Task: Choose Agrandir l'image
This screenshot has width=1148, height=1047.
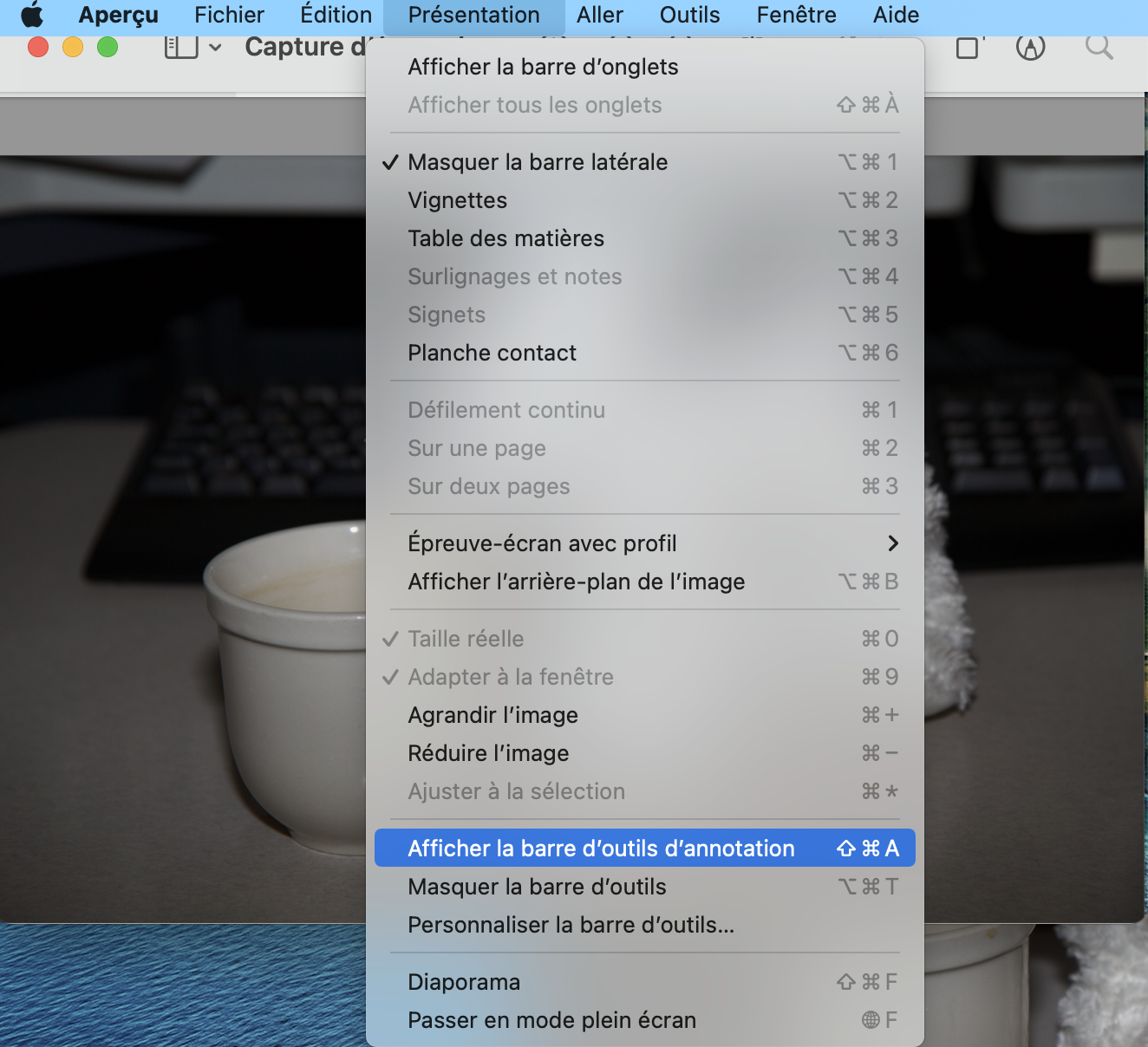Action: pyautogui.click(x=645, y=715)
